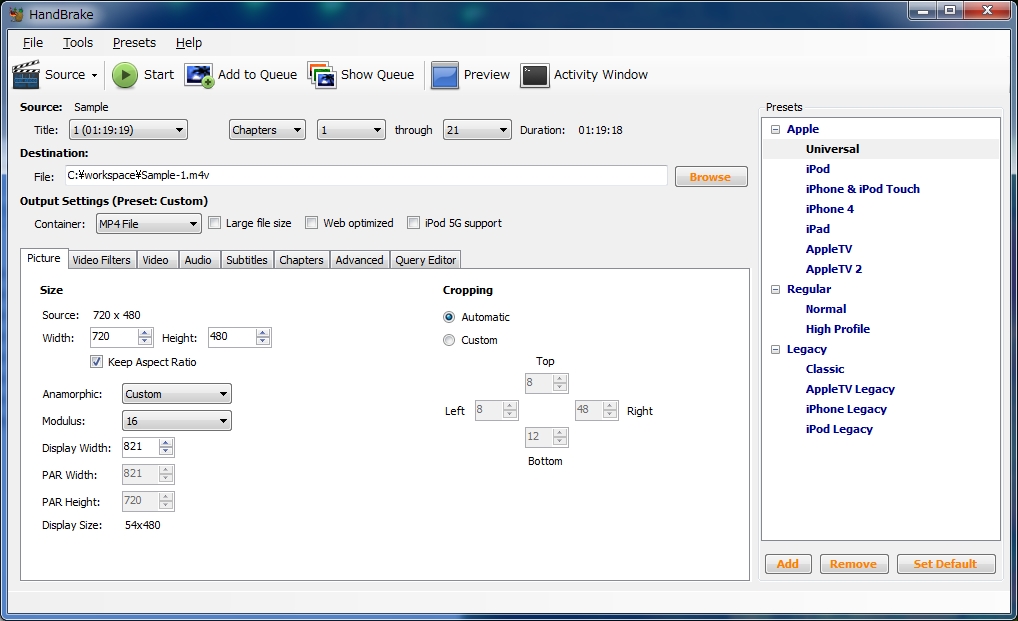Click the green Start play icon
Viewport: 1018px width, 621px height.
pyautogui.click(x=125, y=75)
